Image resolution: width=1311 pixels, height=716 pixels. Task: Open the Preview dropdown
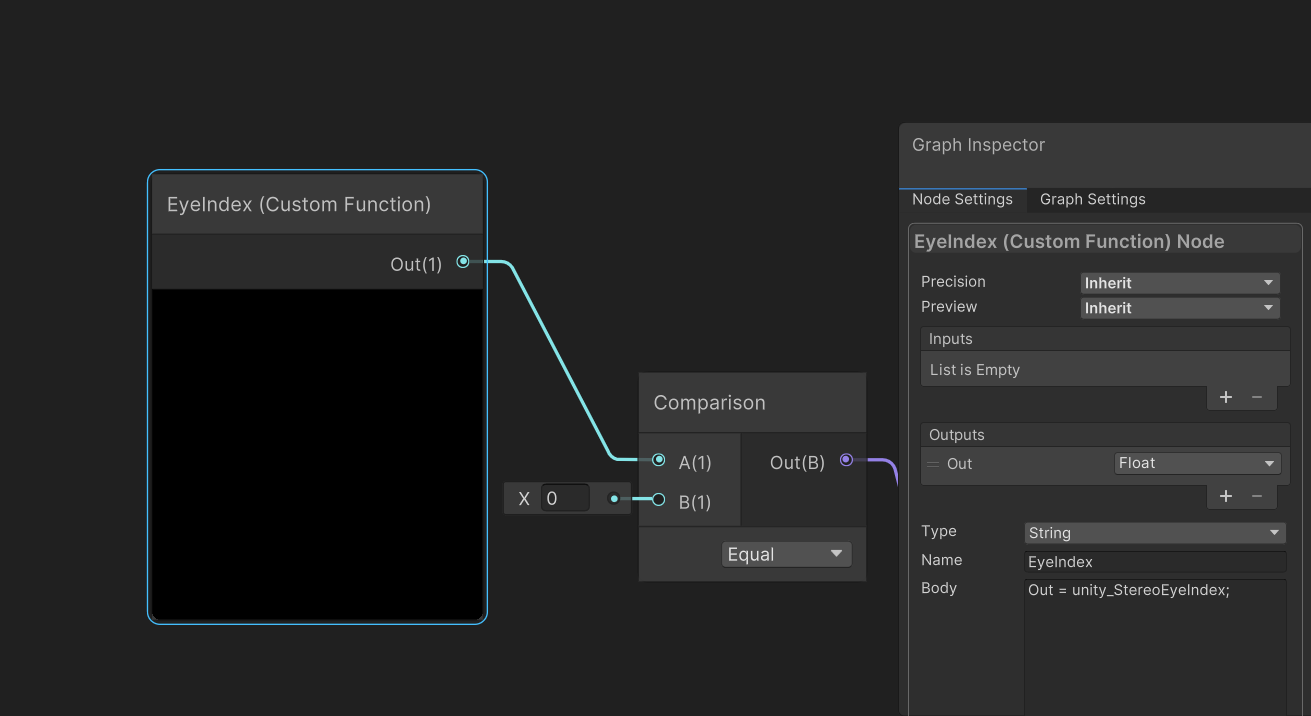1180,308
